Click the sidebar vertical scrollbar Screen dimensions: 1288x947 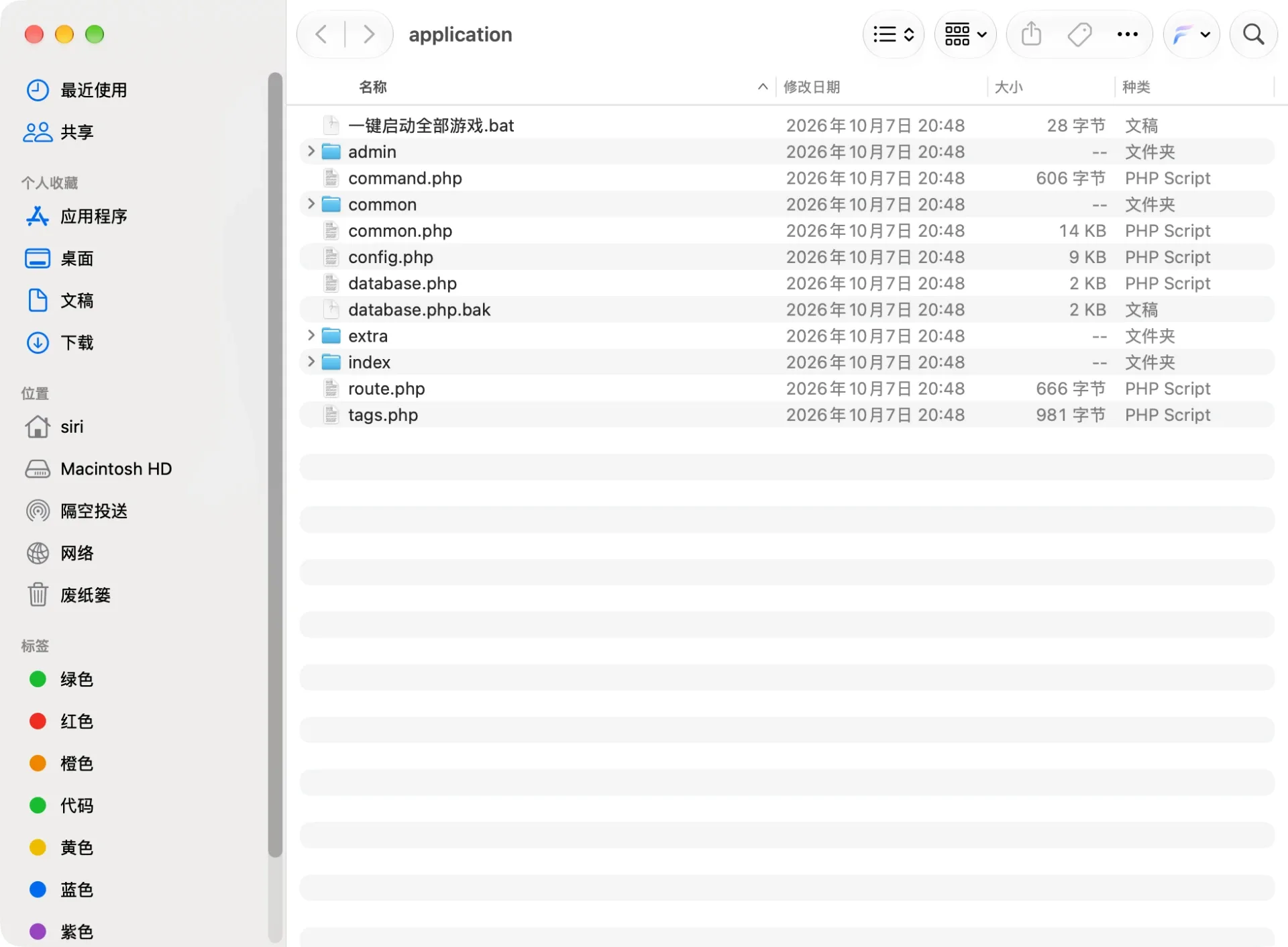275,464
